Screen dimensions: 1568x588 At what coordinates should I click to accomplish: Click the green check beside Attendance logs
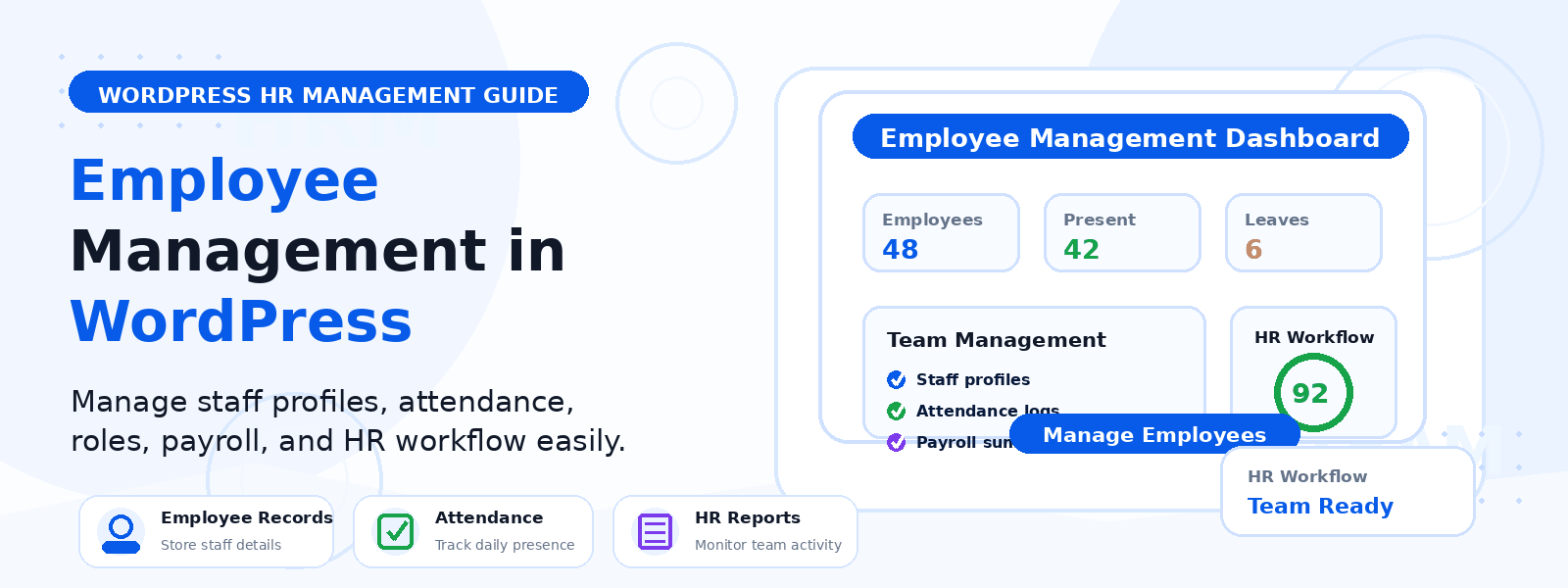[896, 411]
